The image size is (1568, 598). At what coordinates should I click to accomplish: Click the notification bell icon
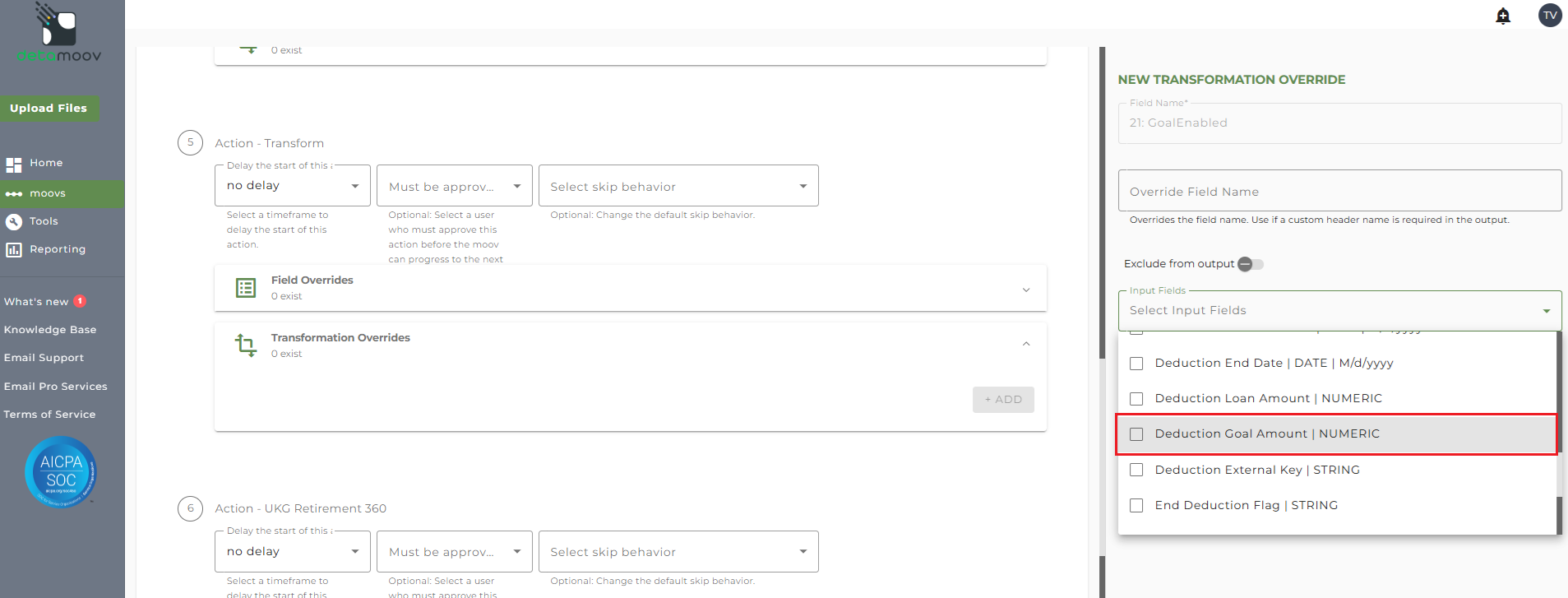point(1503,16)
